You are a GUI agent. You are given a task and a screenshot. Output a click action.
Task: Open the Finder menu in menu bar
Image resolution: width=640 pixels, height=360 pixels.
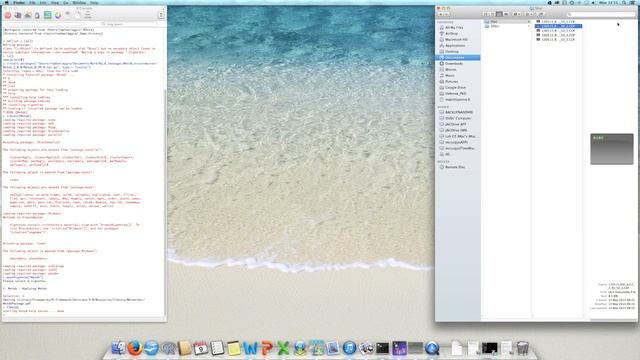click(19, 2)
